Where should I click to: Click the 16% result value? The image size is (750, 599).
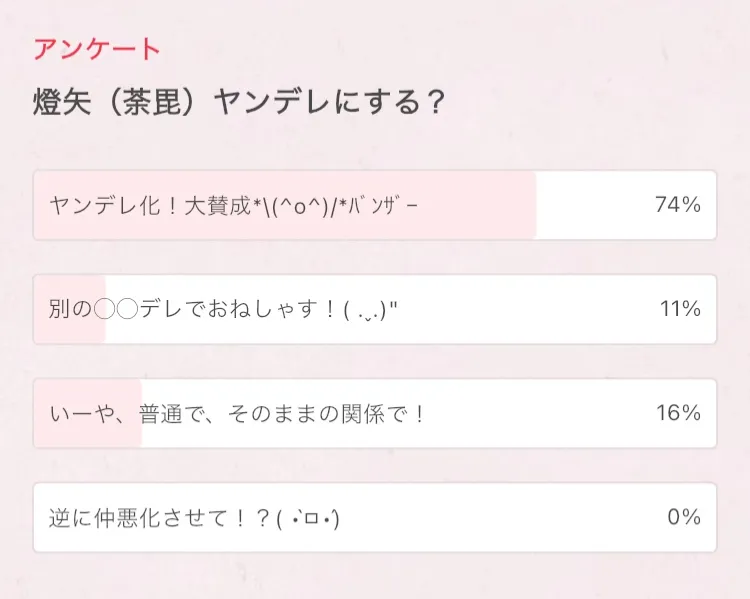pyautogui.click(x=679, y=413)
